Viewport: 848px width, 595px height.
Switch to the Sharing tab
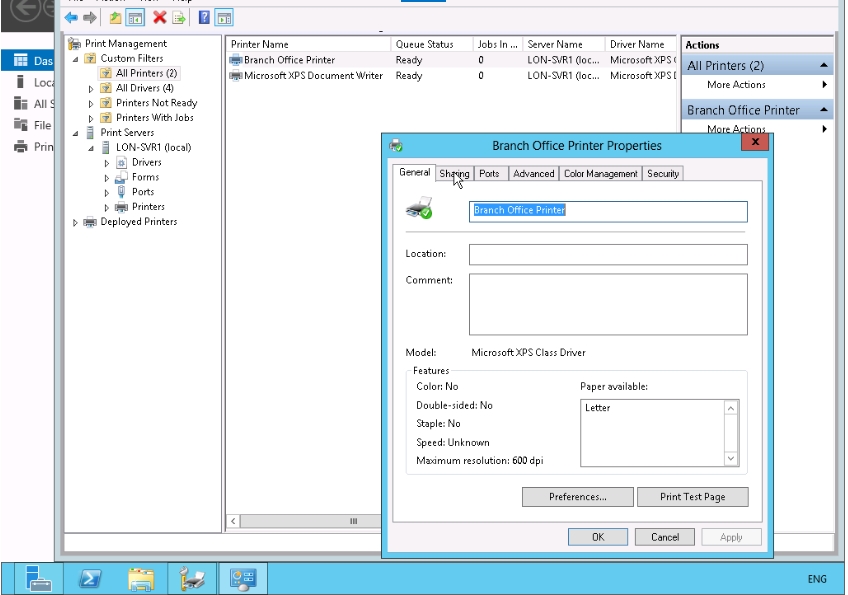(454, 173)
